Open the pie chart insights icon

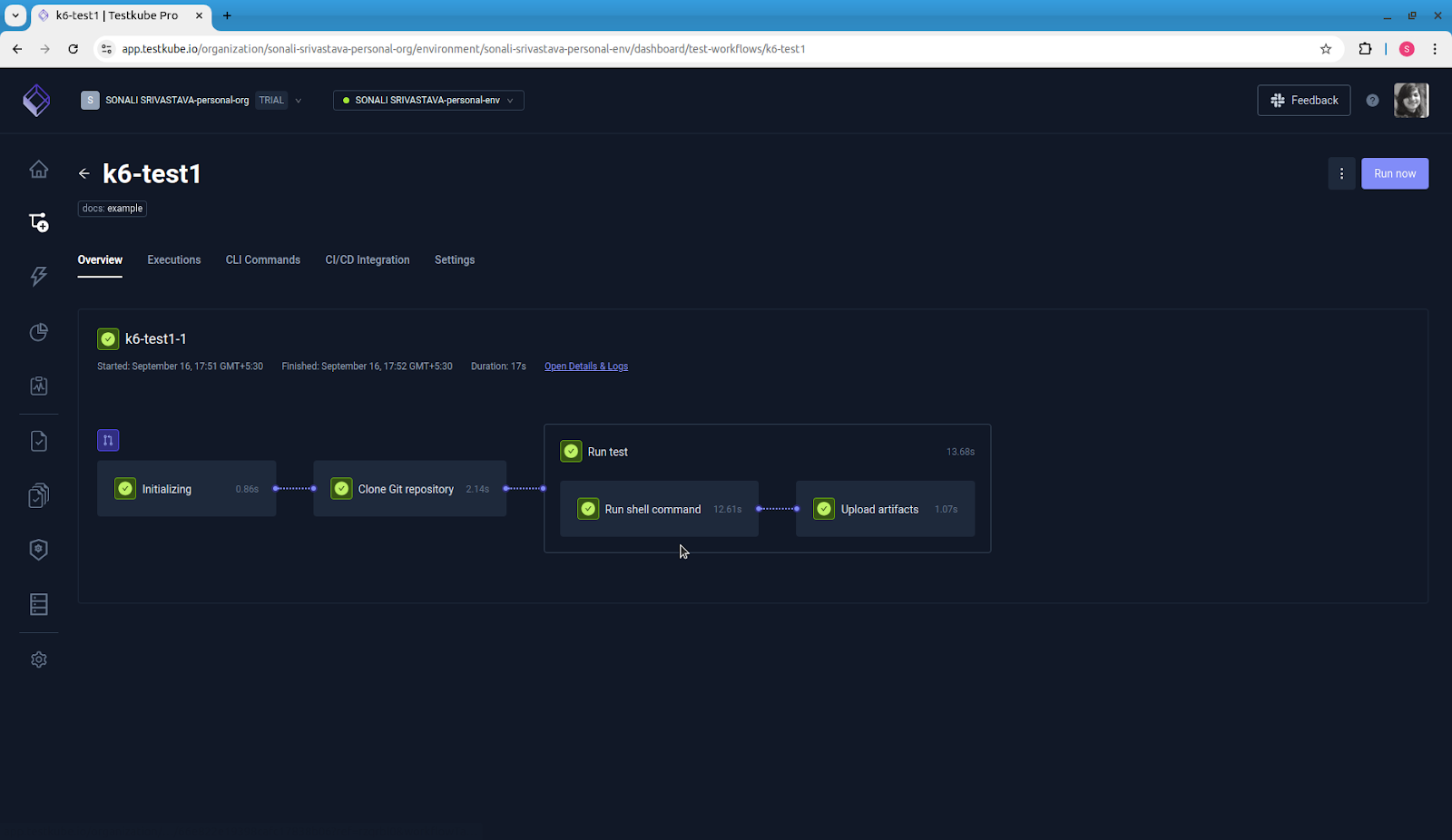pyautogui.click(x=38, y=332)
